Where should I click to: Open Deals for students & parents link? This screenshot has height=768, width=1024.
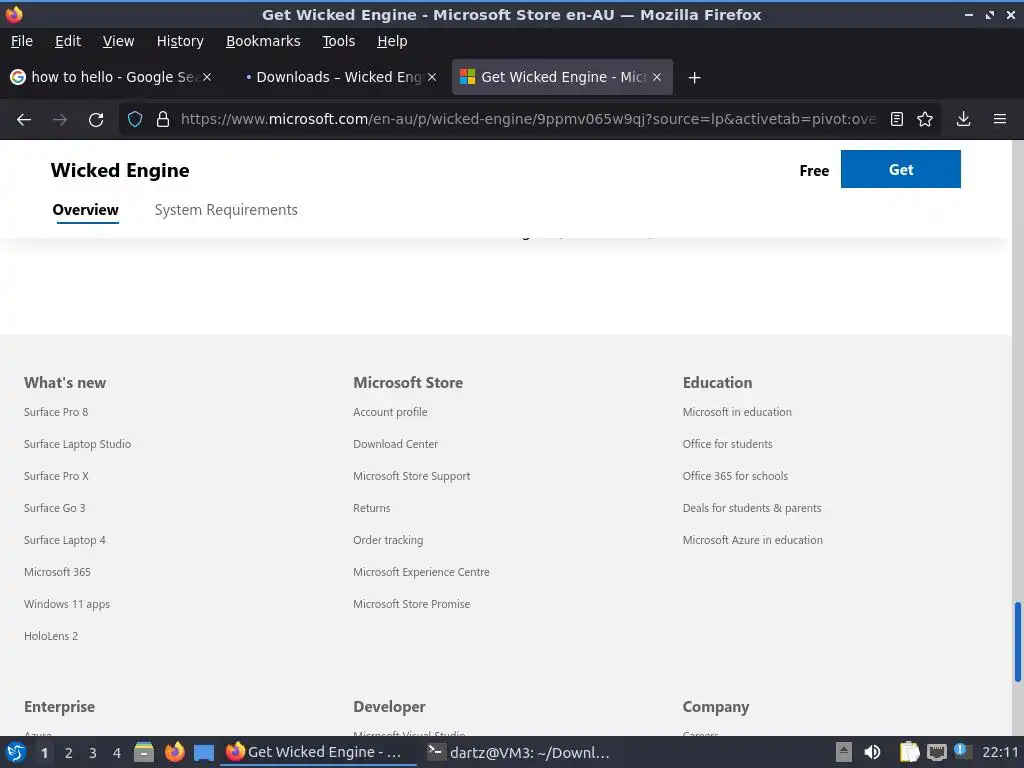(x=752, y=508)
